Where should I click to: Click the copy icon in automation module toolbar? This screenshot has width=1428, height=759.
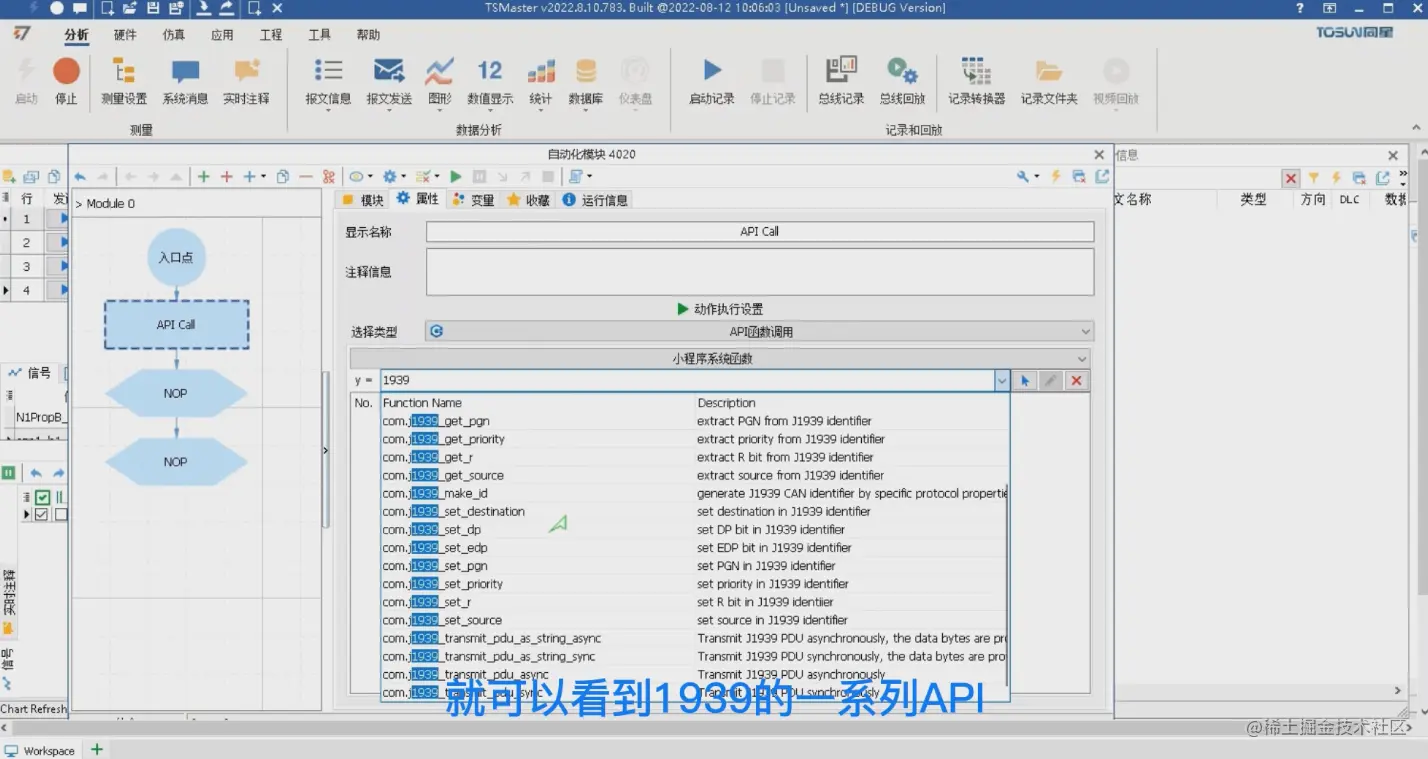283,176
